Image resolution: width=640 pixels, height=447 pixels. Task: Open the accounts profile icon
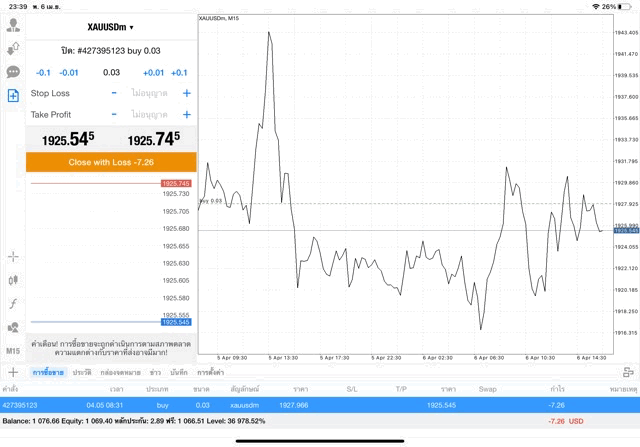[x=13, y=25]
